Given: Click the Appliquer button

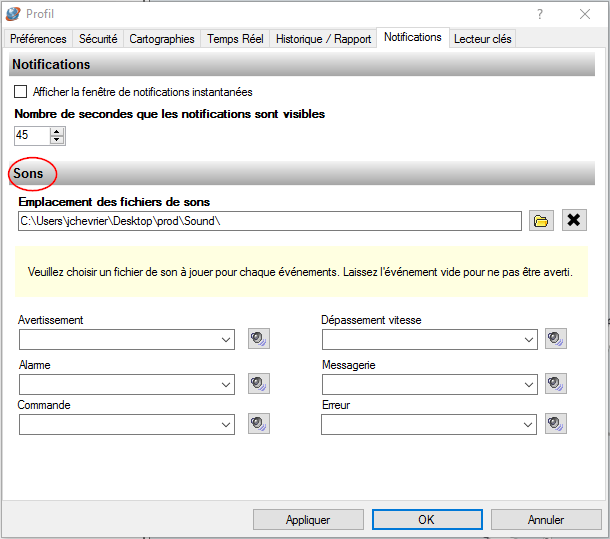Looking at the screenshot, I should point(308,520).
